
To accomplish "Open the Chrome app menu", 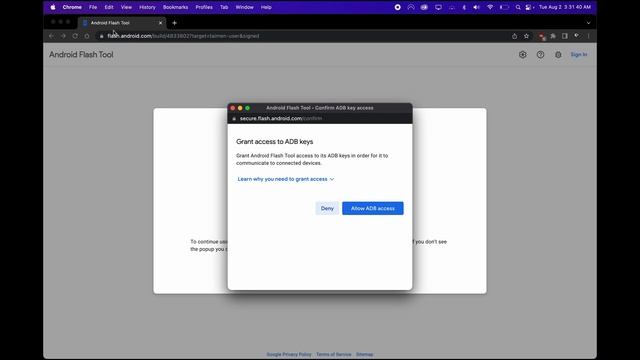I will [72, 7].
